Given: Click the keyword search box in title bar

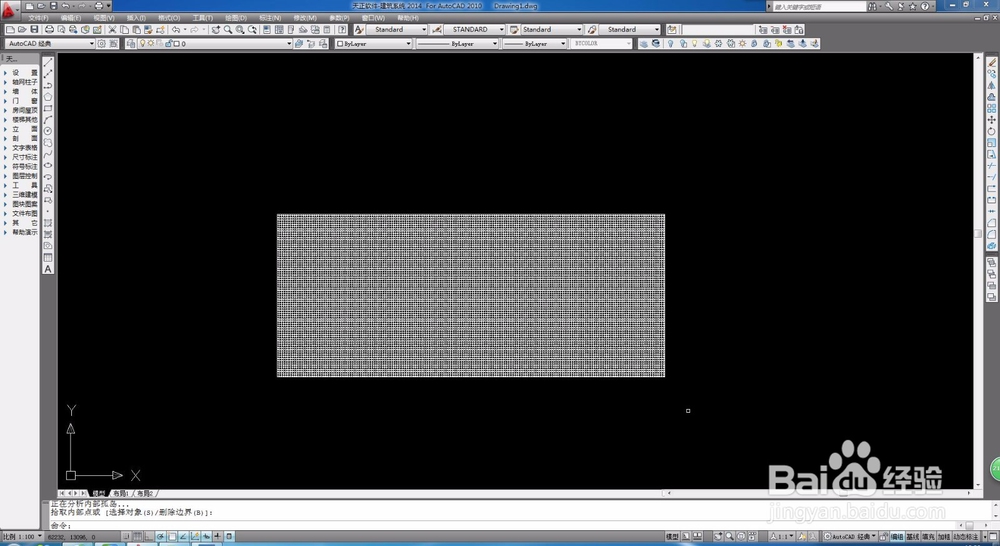Looking at the screenshot, I should 819,6.
